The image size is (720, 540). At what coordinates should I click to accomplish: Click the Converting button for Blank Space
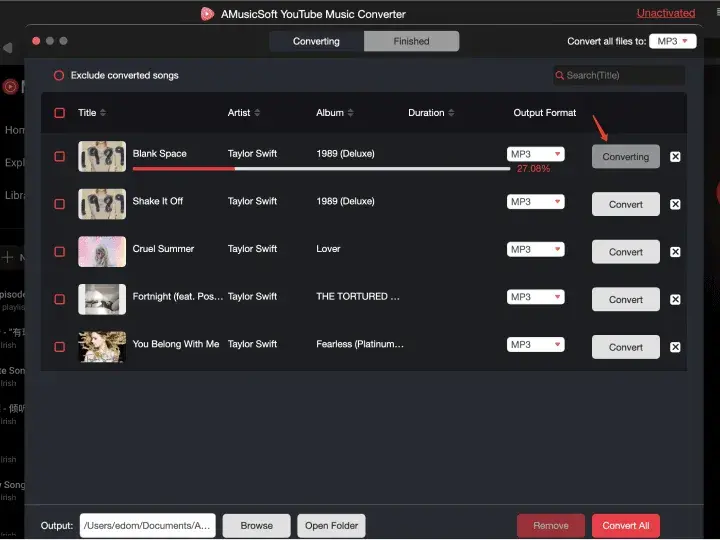tap(625, 157)
